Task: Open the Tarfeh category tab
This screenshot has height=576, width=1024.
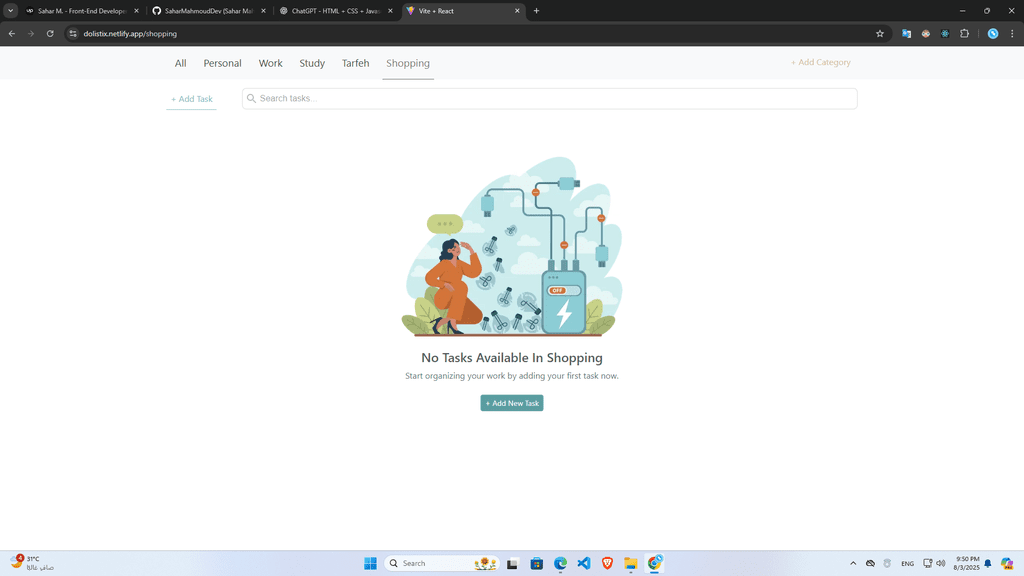Action: point(355,63)
